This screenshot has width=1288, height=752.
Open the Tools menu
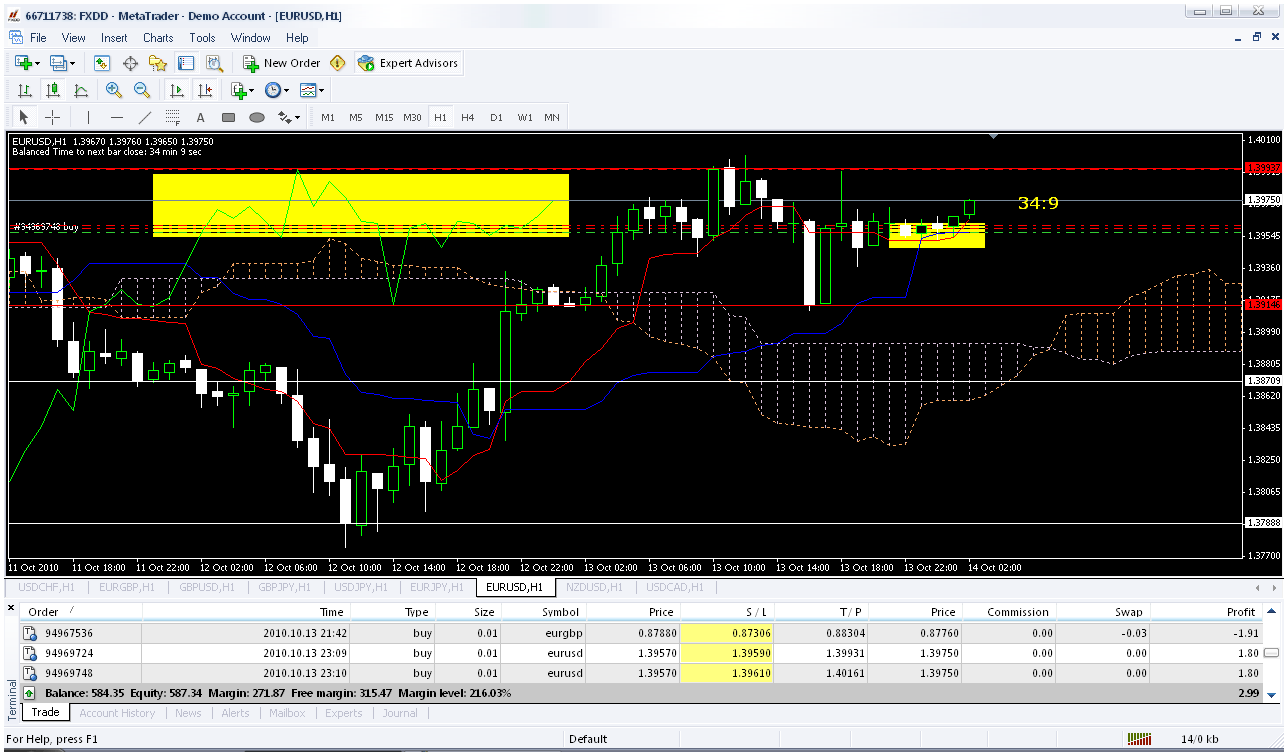click(202, 38)
